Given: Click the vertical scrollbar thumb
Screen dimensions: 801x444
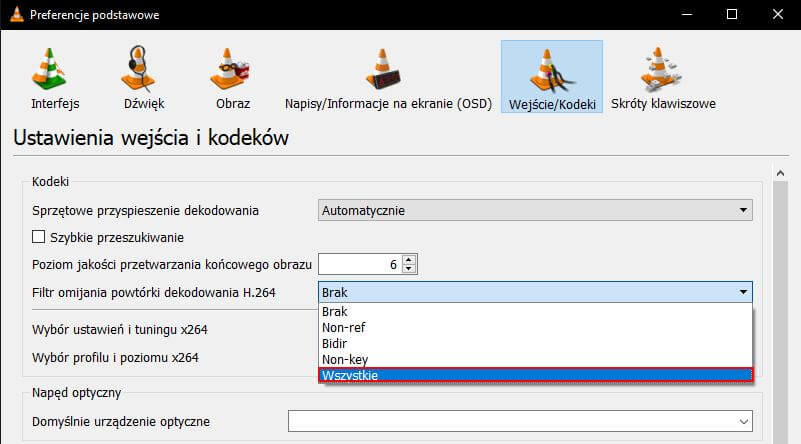Looking at the screenshot, I should (780, 312).
